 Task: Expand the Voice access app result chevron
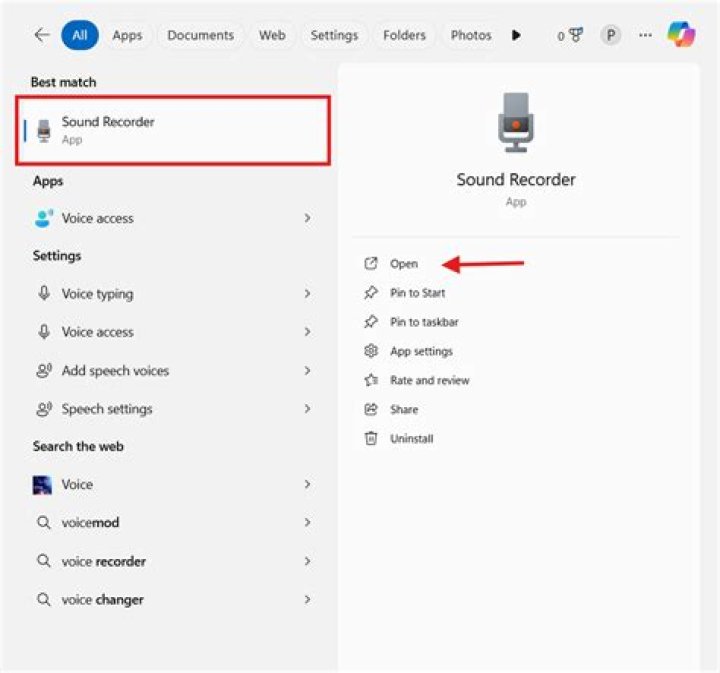pos(308,218)
